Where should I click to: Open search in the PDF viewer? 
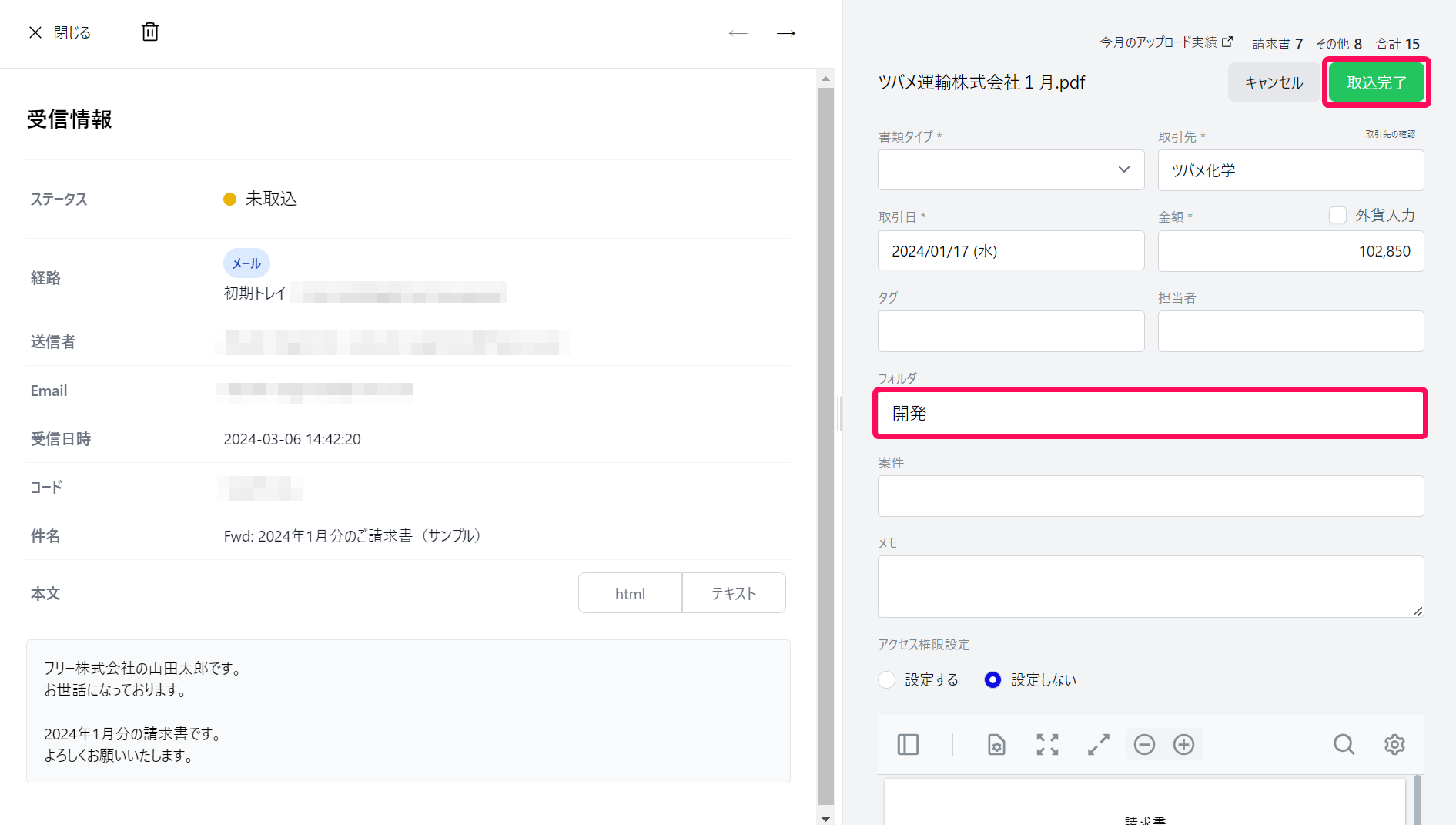1344,744
